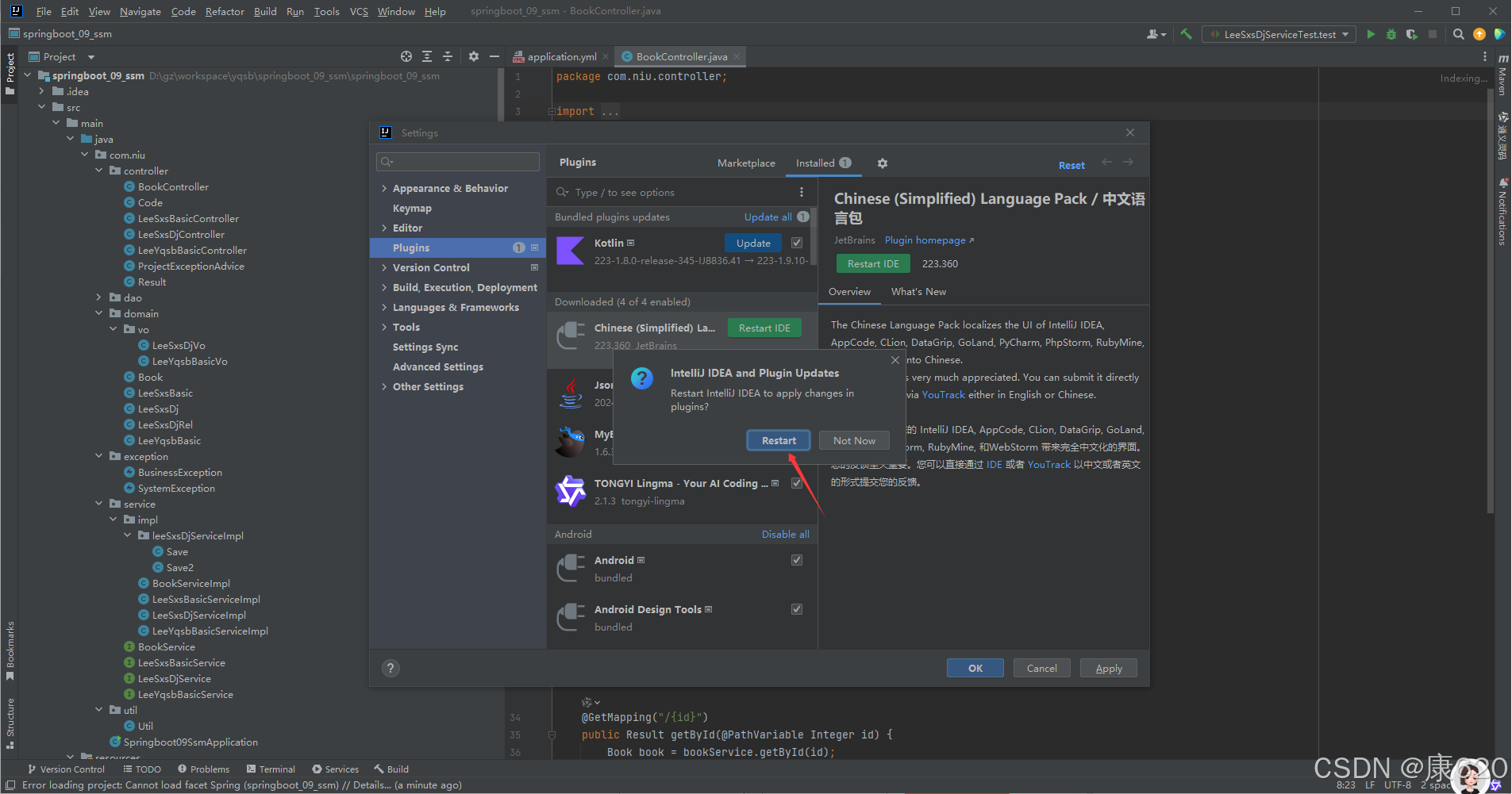Open the Refactor menu
1512x794 pixels.
[x=225, y=11]
